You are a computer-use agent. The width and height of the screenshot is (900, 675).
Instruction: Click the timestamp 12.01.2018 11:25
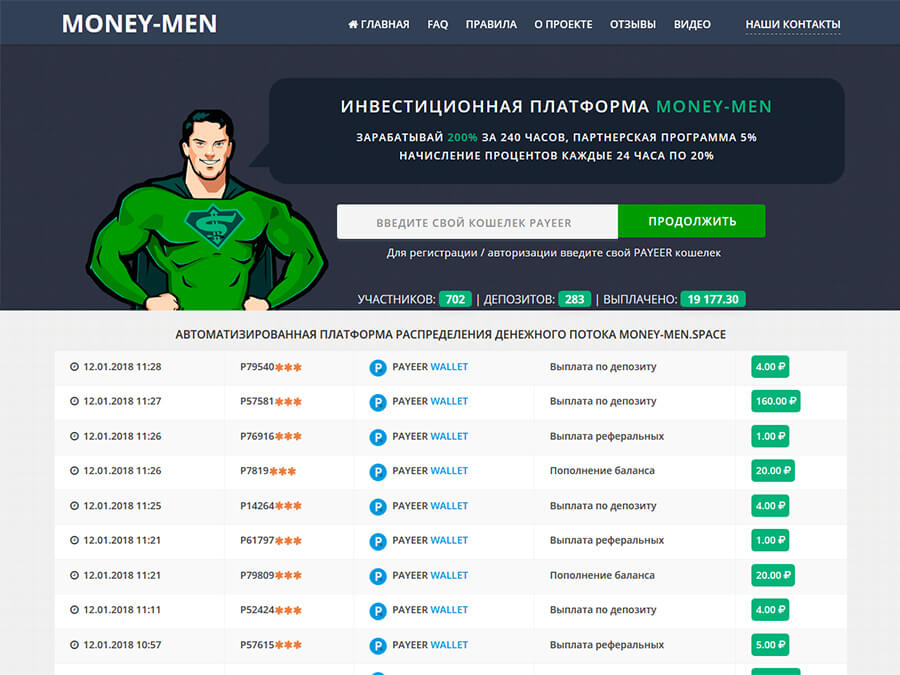[x=122, y=506]
